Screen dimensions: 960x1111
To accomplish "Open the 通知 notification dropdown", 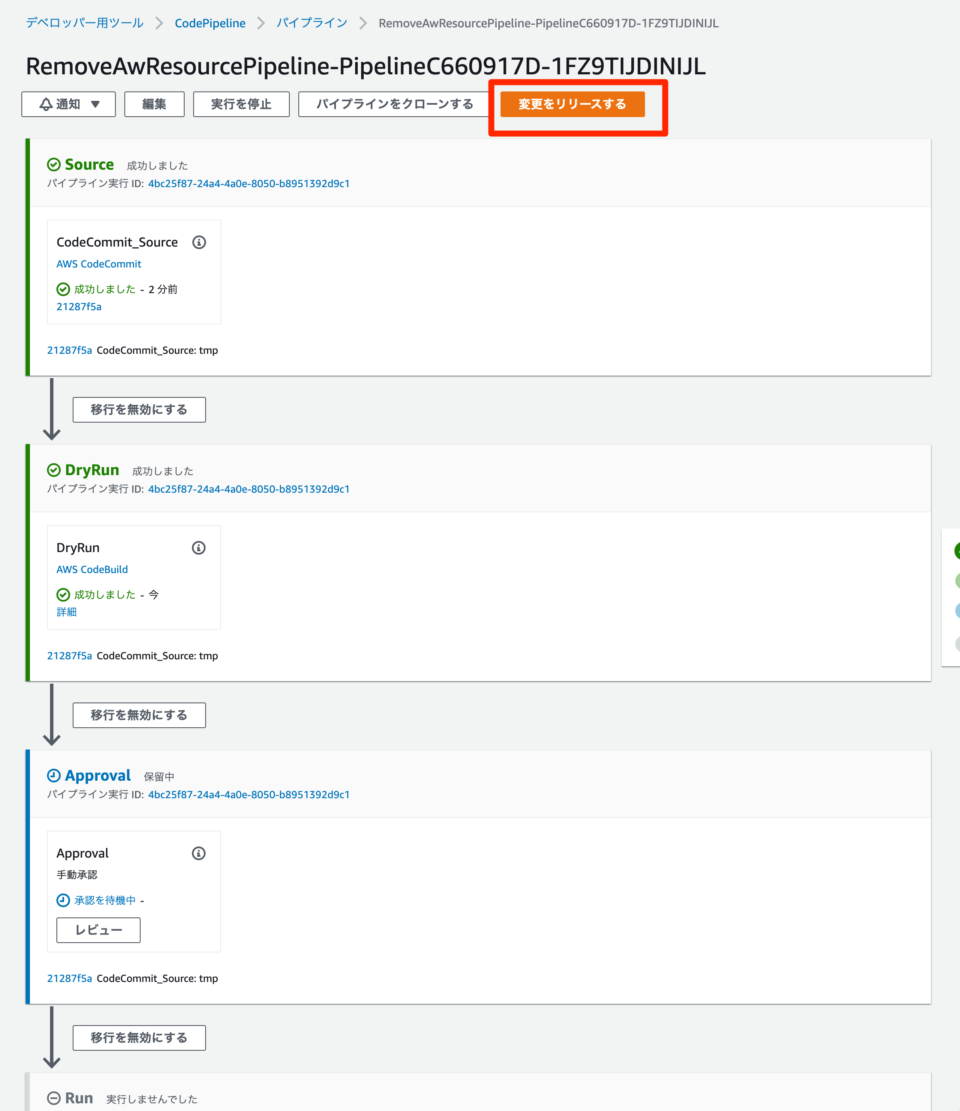I will pos(69,104).
